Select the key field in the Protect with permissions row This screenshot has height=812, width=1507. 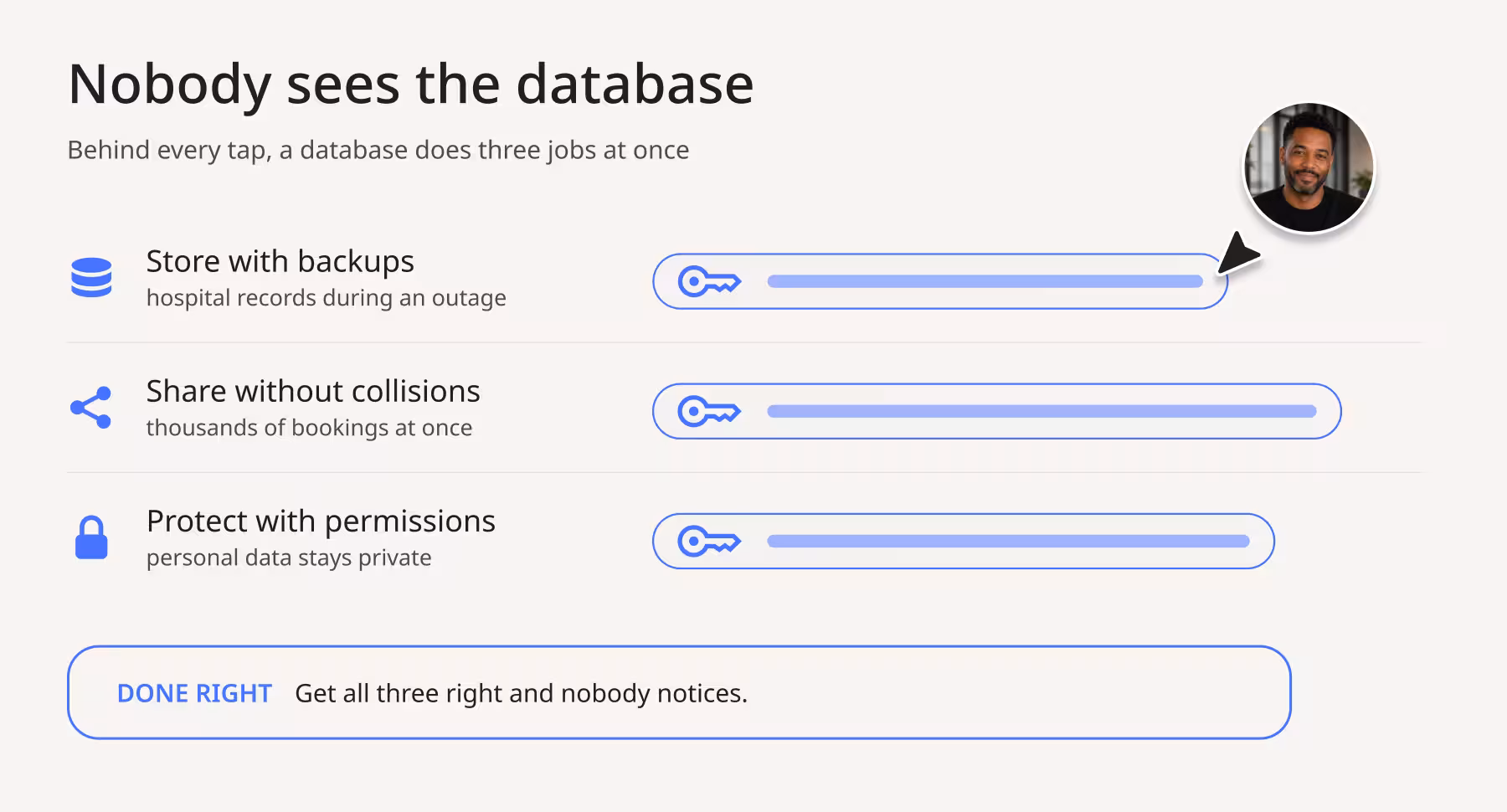(x=964, y=541)
